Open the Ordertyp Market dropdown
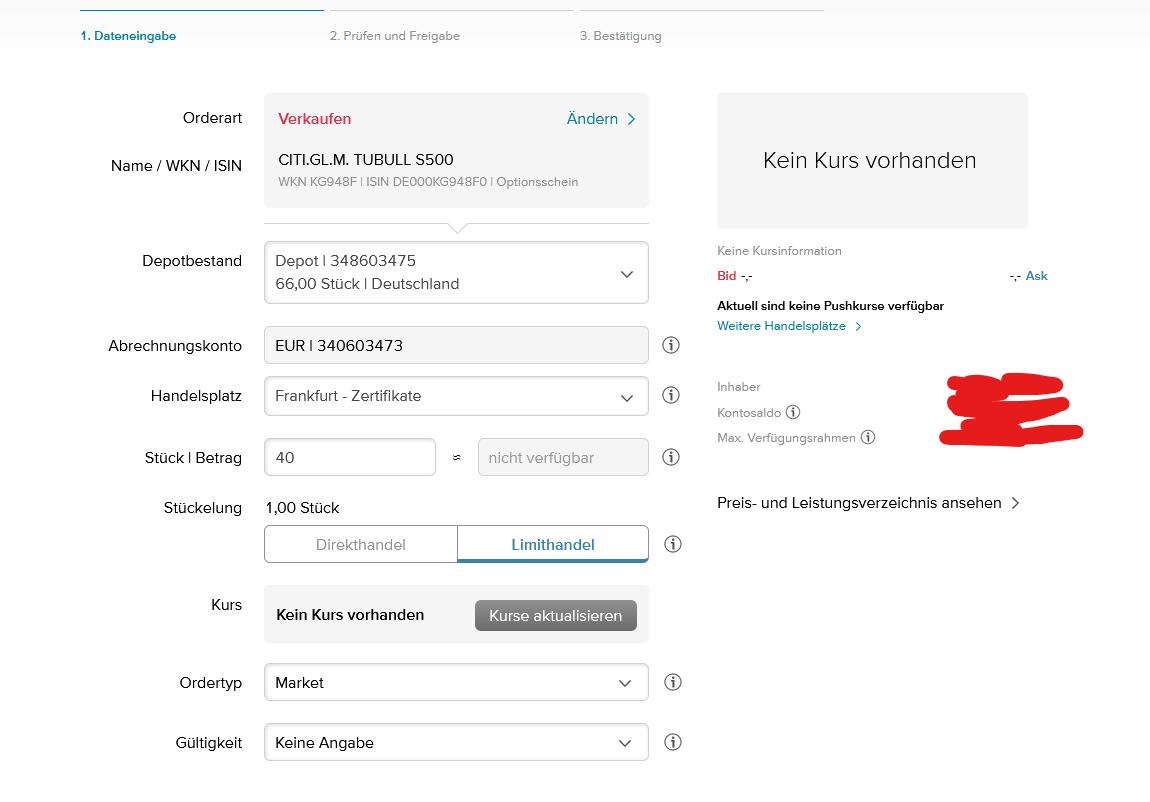 click(x=456, y=683)
